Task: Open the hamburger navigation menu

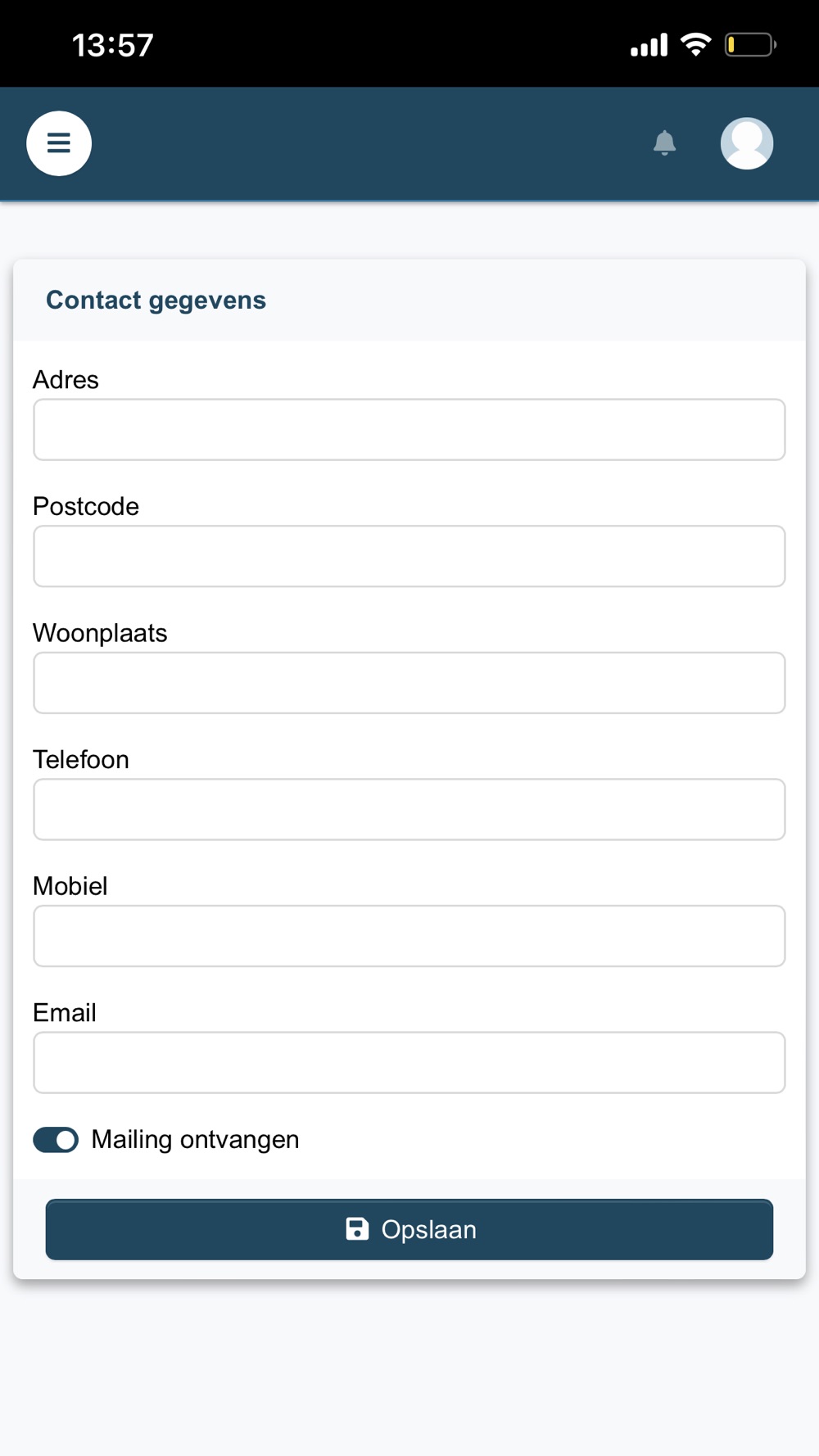Action: point(59,143)
